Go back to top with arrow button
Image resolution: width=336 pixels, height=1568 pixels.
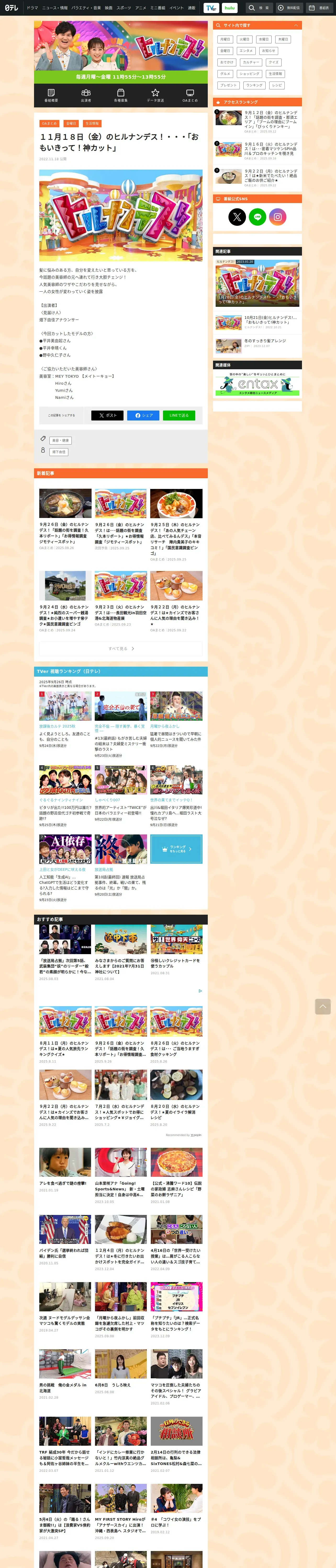click(323, 1006)
